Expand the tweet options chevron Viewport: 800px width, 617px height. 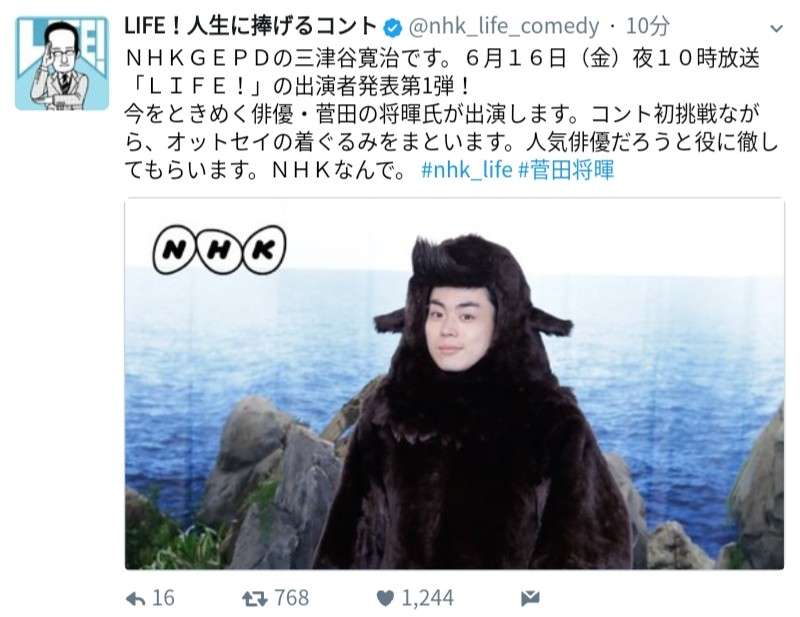tap(776, 29)
